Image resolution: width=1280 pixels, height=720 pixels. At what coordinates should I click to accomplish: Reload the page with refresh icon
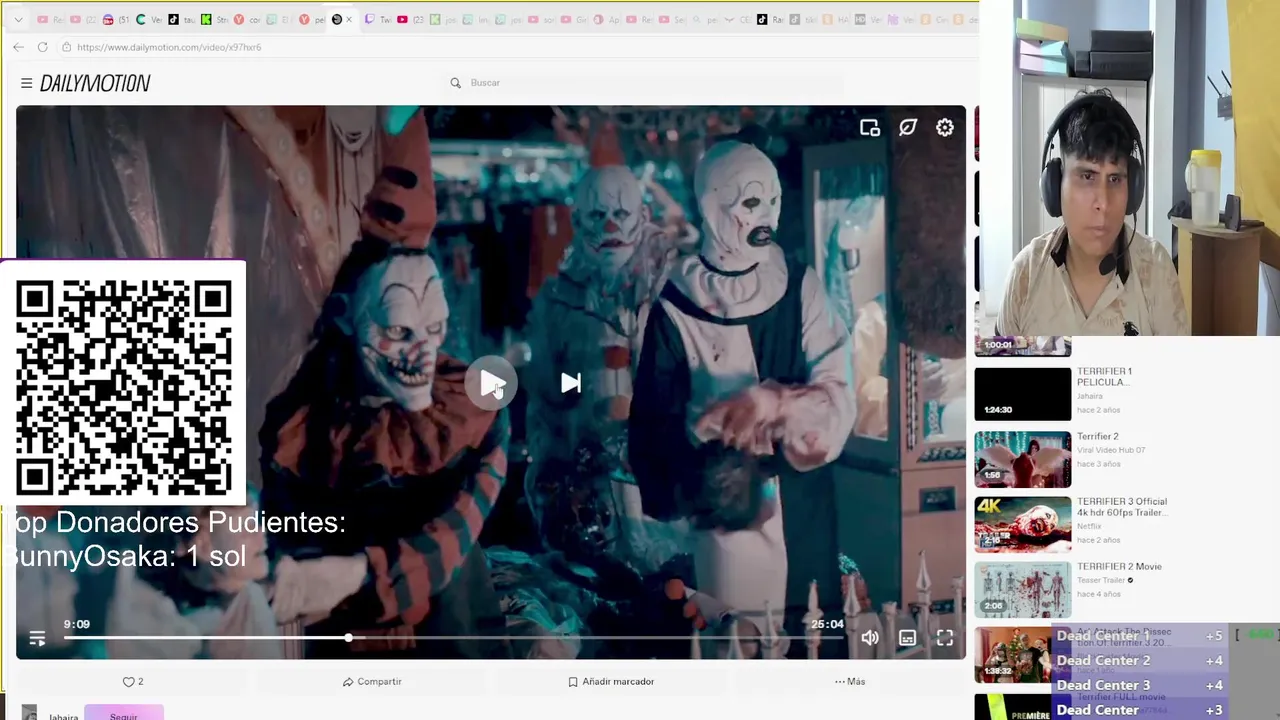[42, 47]
